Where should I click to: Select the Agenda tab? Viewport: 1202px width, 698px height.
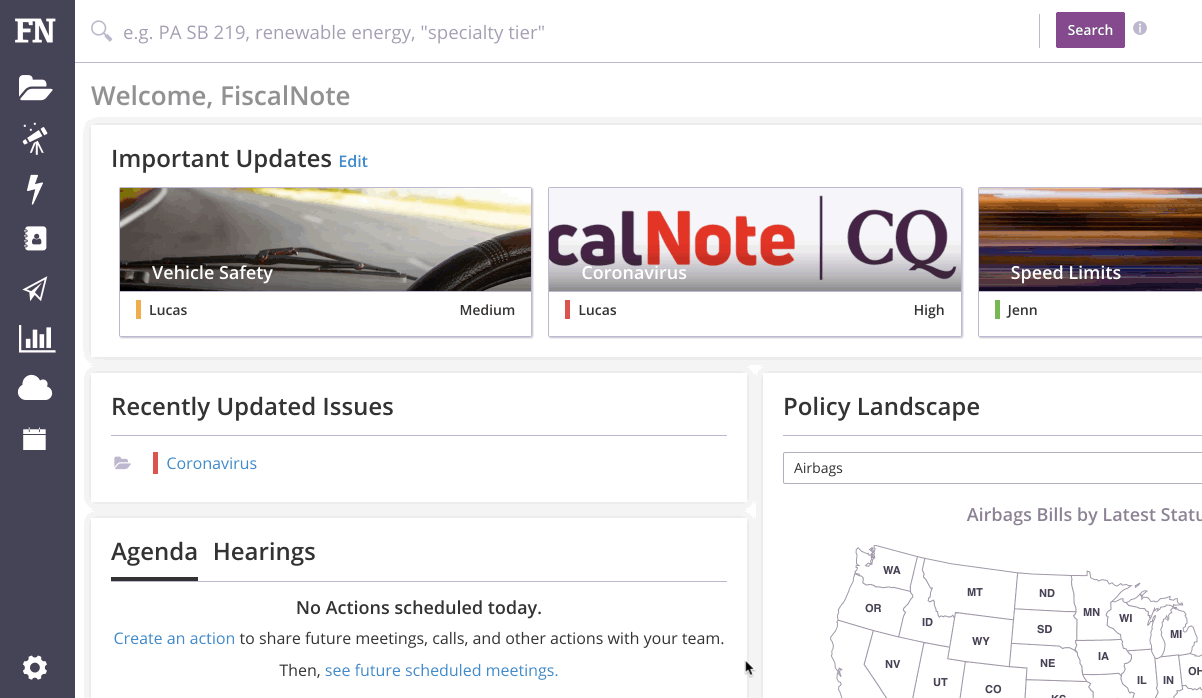[x=154, y=552]
